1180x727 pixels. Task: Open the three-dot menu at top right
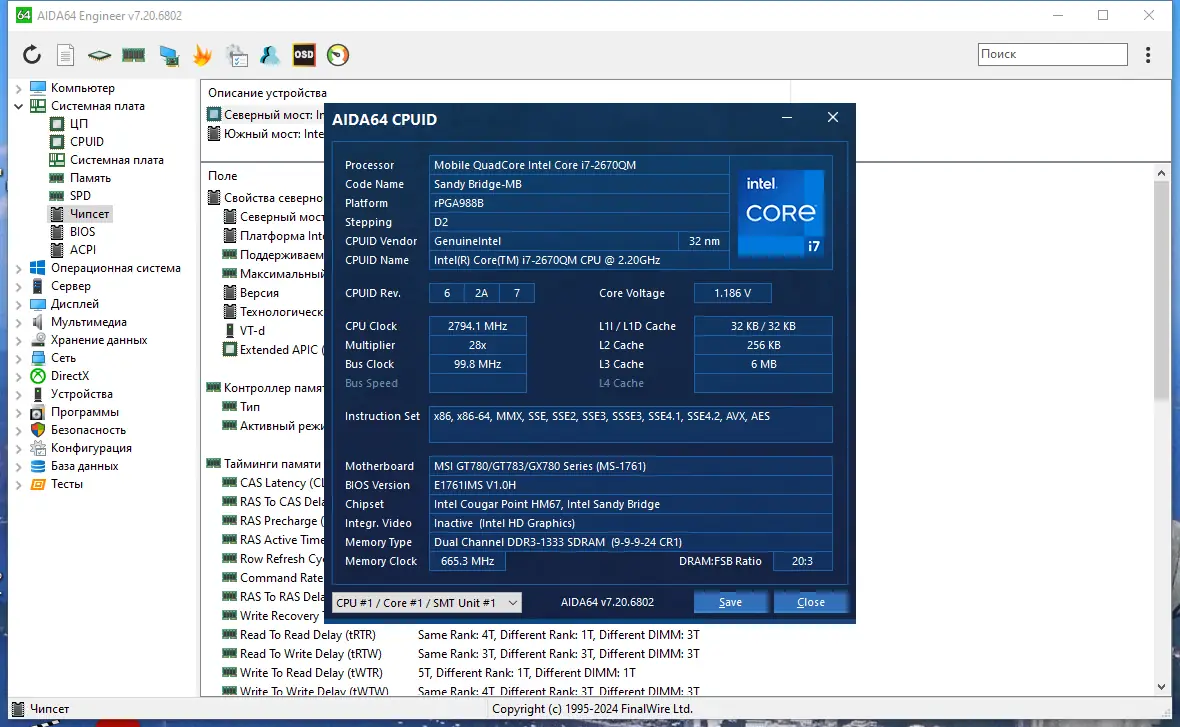click(x=1148, y=55)
